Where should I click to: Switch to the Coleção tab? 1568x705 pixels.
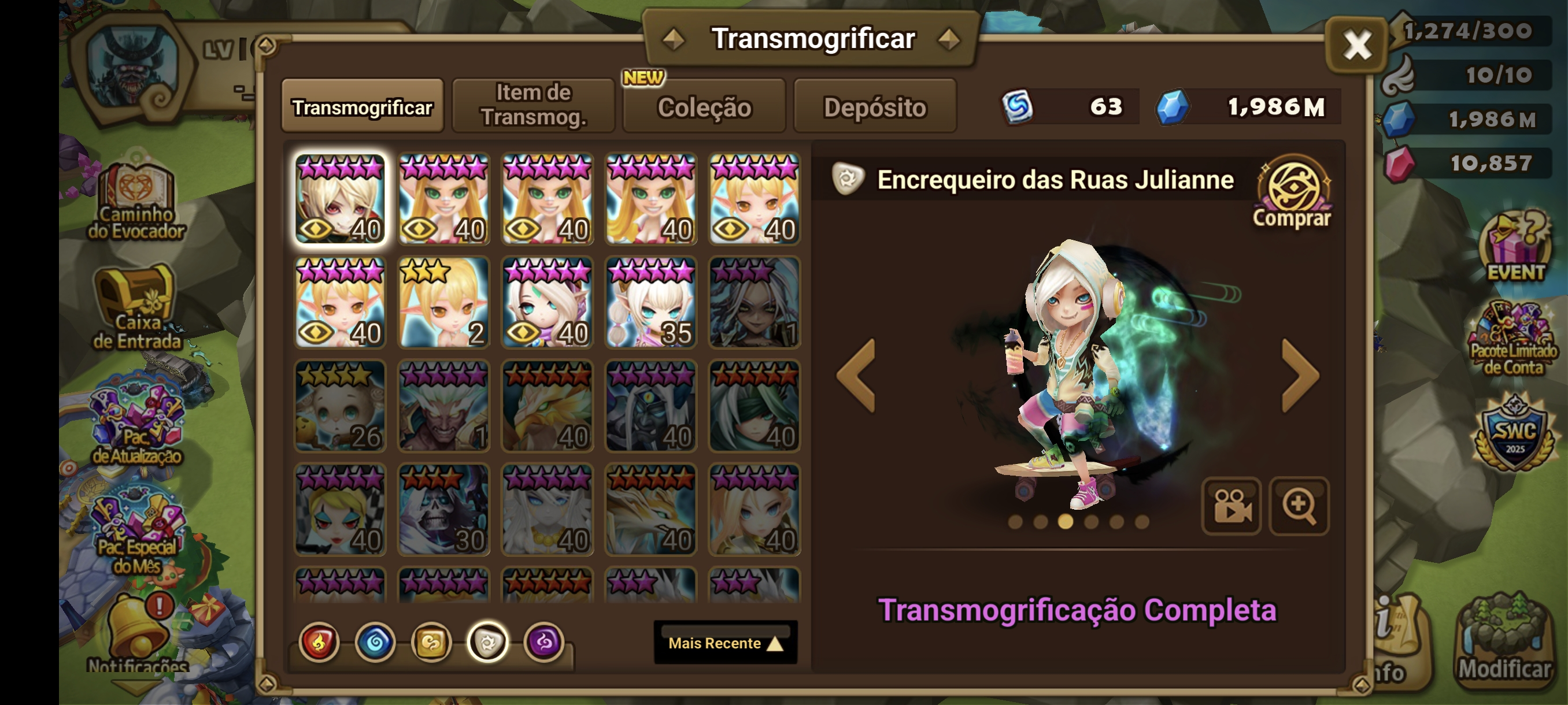coord(704,106)
